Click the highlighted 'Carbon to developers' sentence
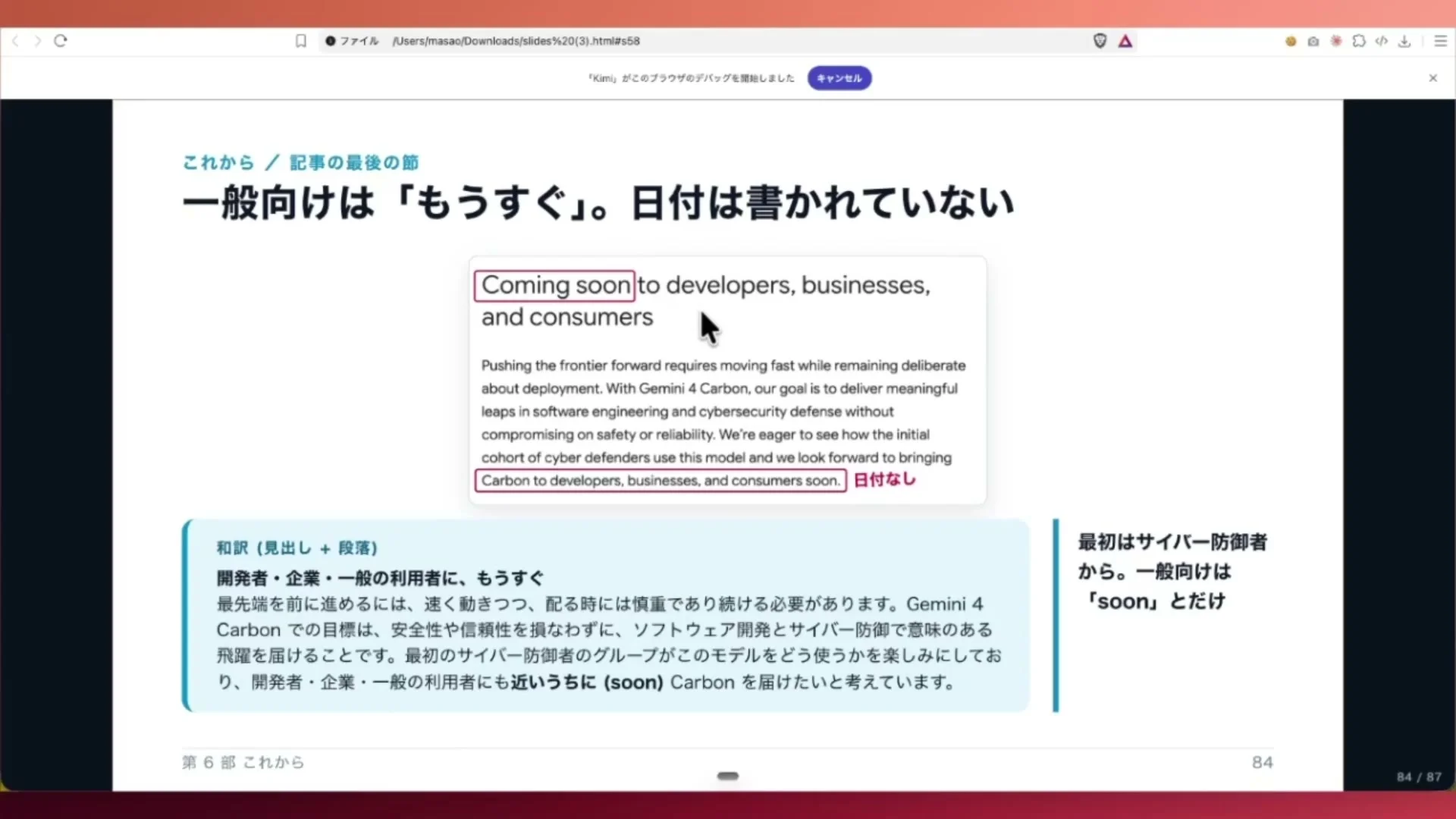 click(661, 481)
